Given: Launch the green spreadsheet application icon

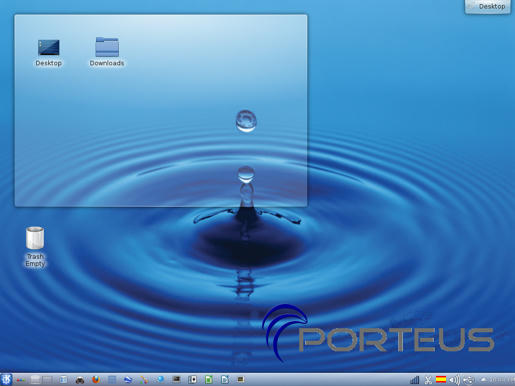Looking at the screenshot, I should pyautogui.click(x=209, y=380).
